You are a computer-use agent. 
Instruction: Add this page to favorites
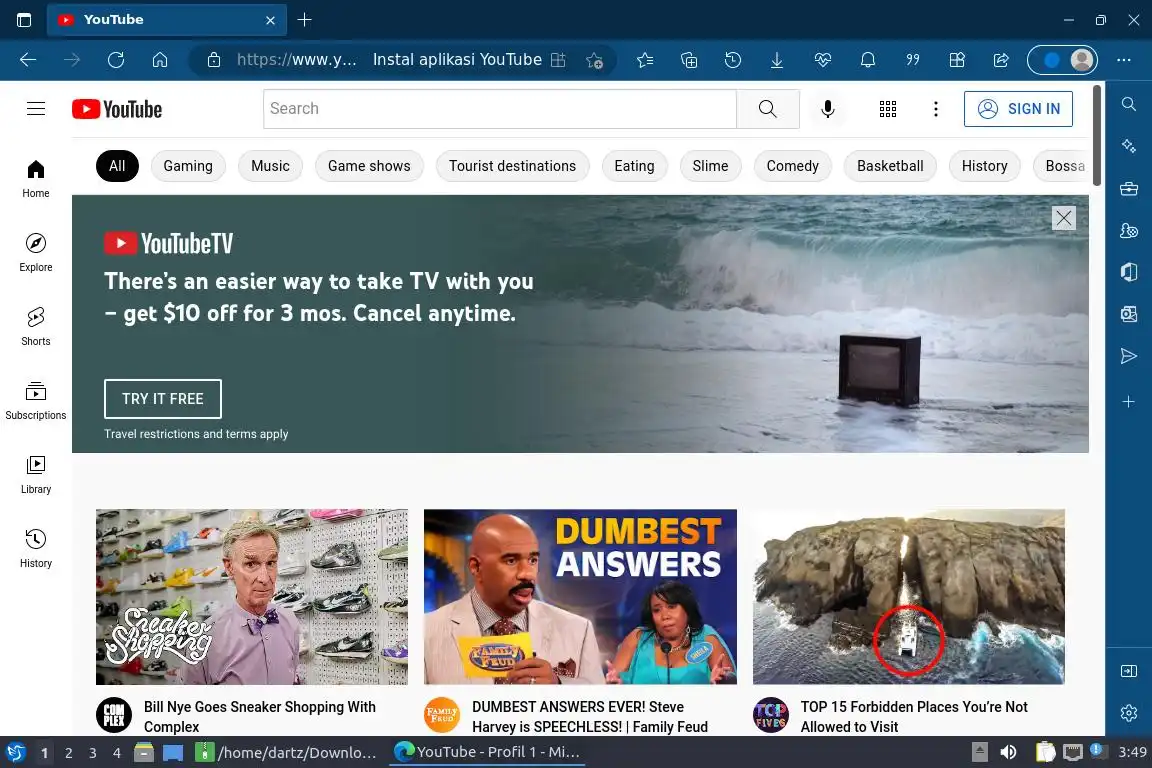(594, 60)
